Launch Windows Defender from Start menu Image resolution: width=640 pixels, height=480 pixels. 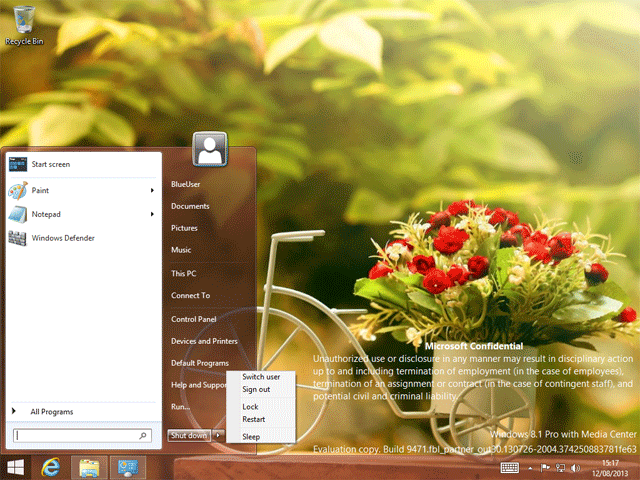coord(62,238)
